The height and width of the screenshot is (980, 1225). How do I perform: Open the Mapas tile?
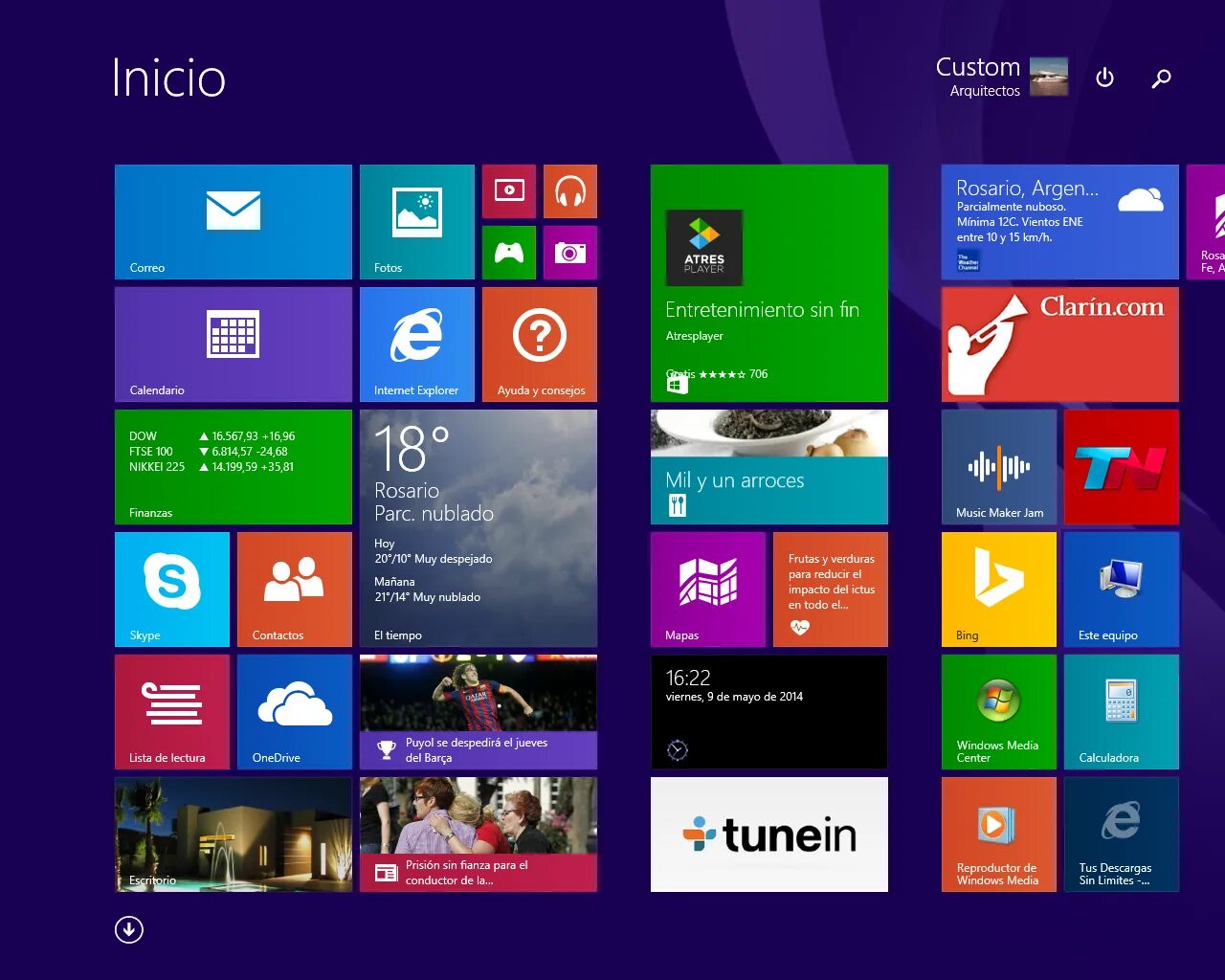tap(708, 590)
